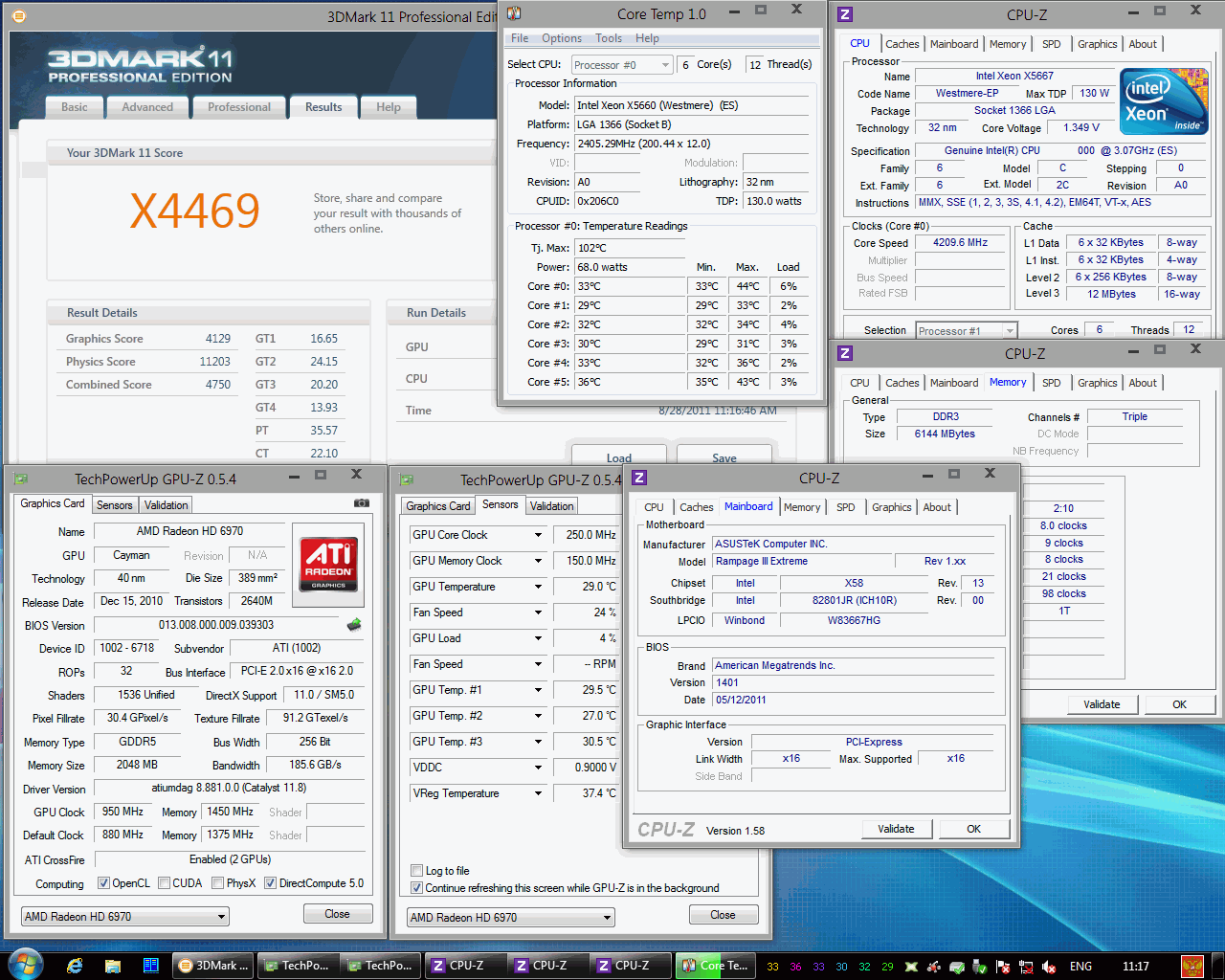This screenshot has width=1225, height=980.
Task: Click Close in GPU-Z Graphics Card window
Action: 337,914
